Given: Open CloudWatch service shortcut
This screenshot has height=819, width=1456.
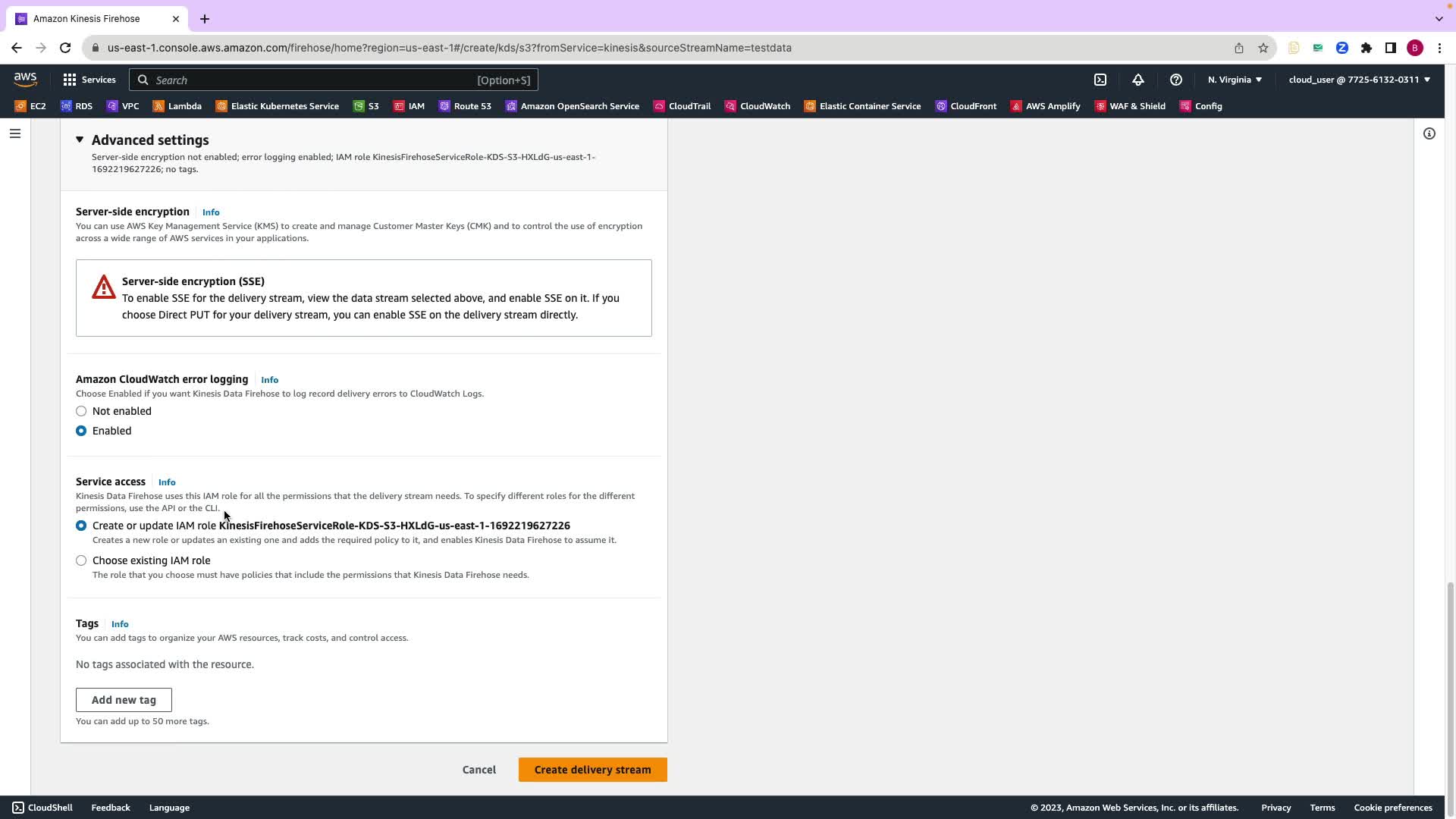Looking at the screenshot, I should click(x=757, y=106).
